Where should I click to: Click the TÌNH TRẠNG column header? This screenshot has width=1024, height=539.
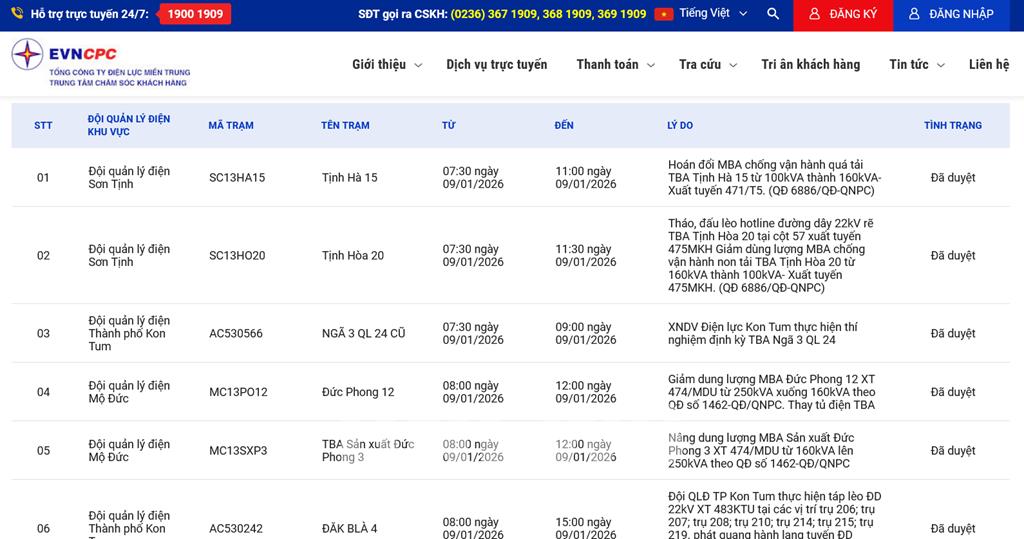pyautogui.click(x=952, y=125)
